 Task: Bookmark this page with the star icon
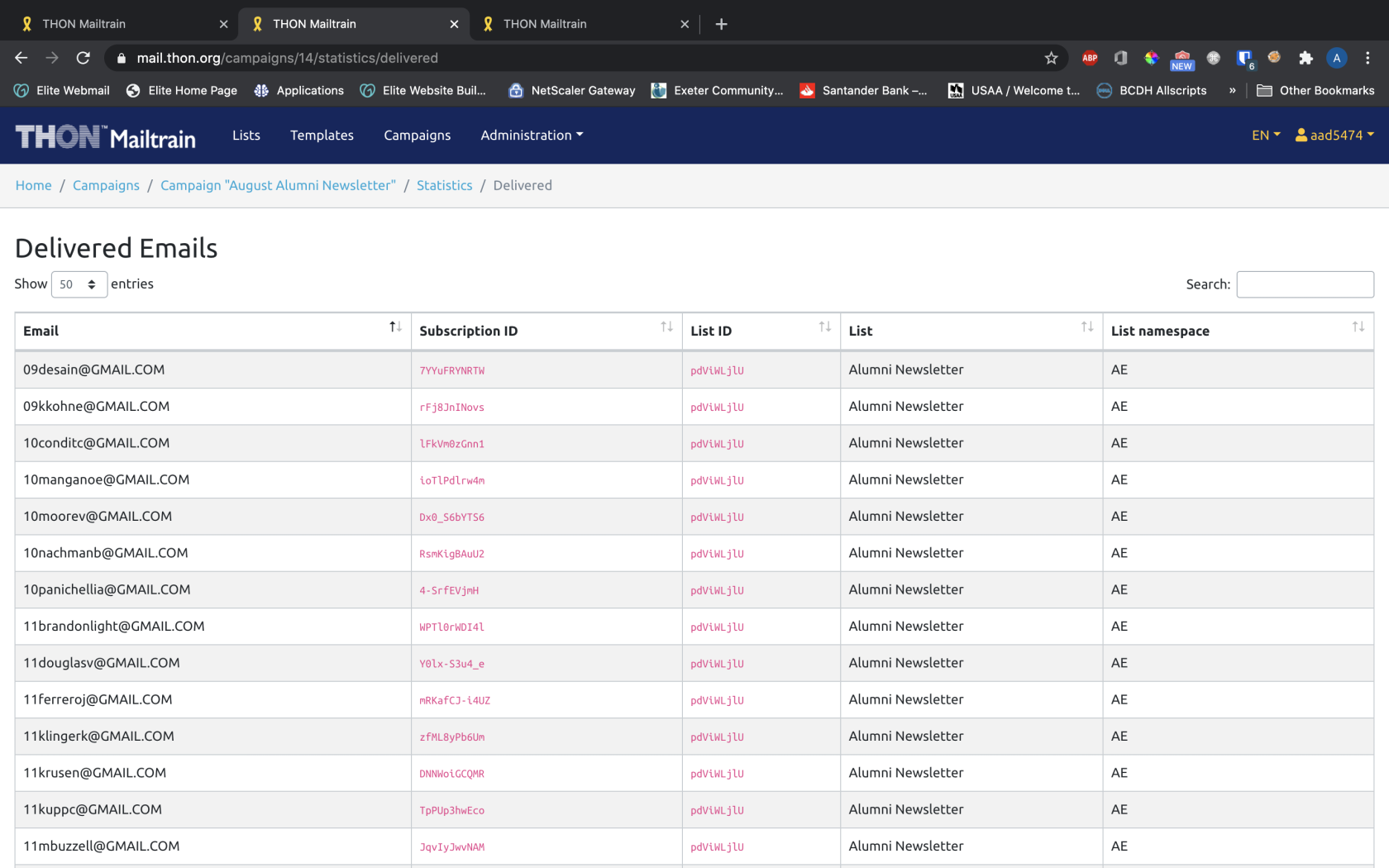1051,58
